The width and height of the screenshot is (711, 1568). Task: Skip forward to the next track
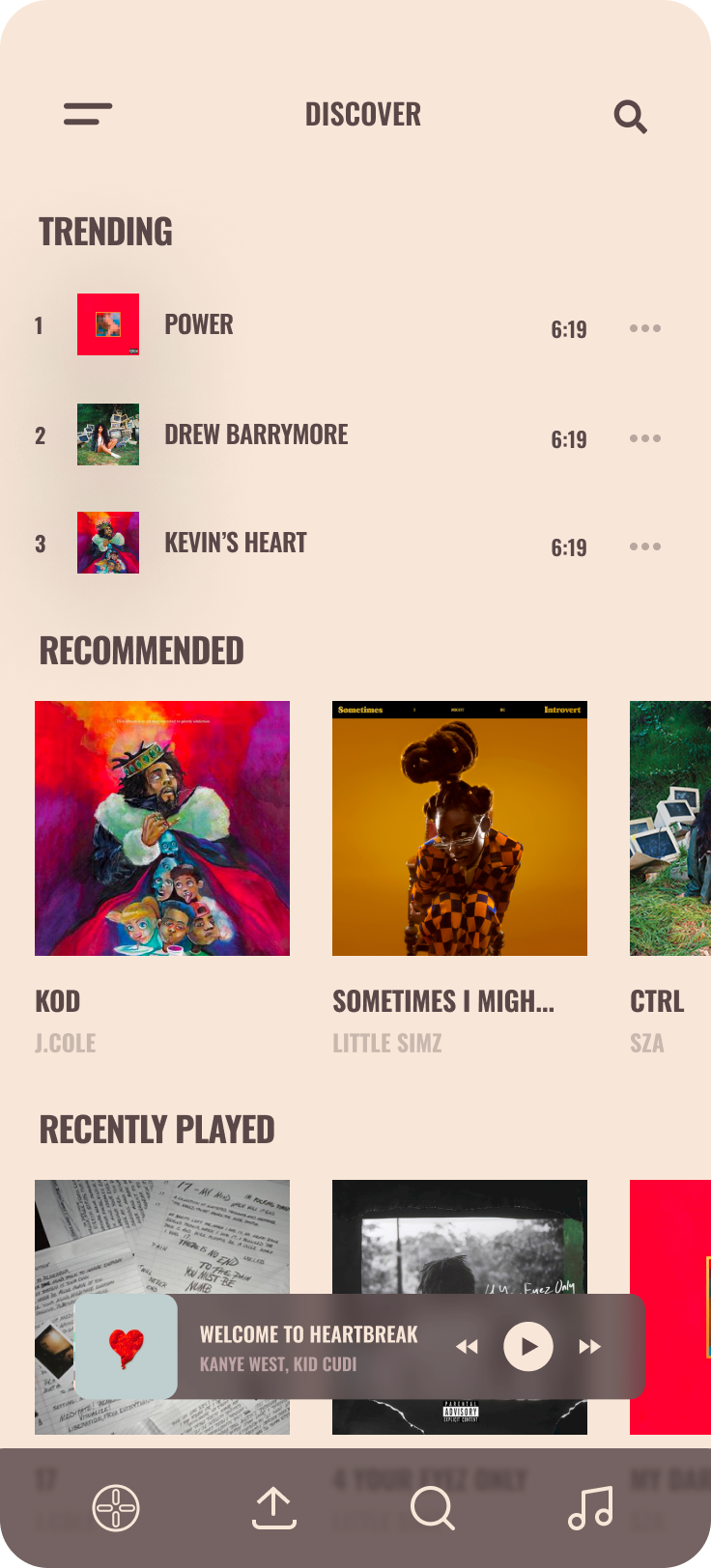tap(590, 1346)
